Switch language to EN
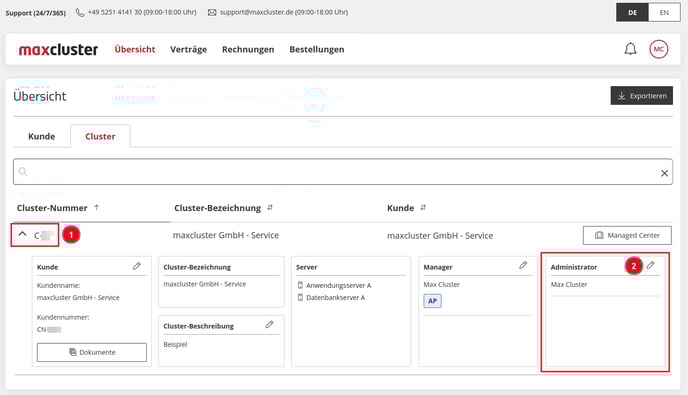The image size is (688, 395). 664,12
